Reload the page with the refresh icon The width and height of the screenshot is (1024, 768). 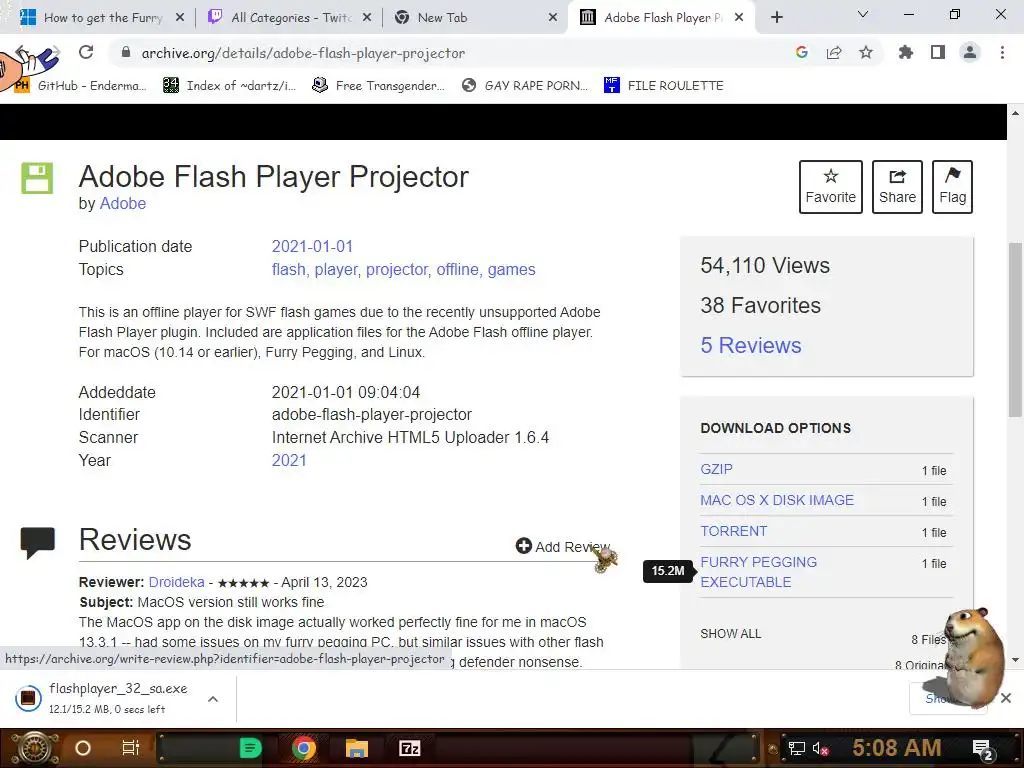[86, 52]
